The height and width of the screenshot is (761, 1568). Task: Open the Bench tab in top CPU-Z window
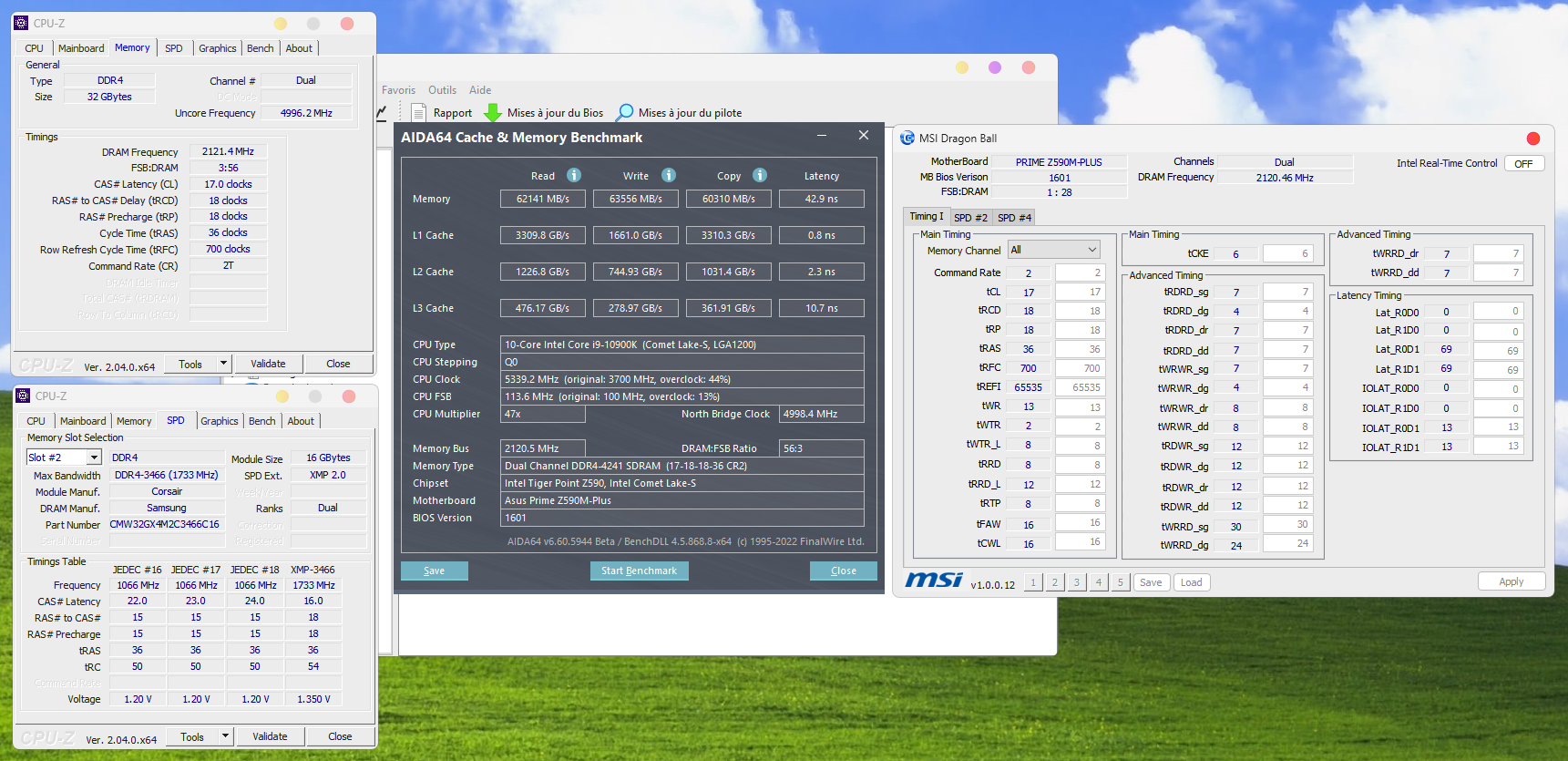261,48
